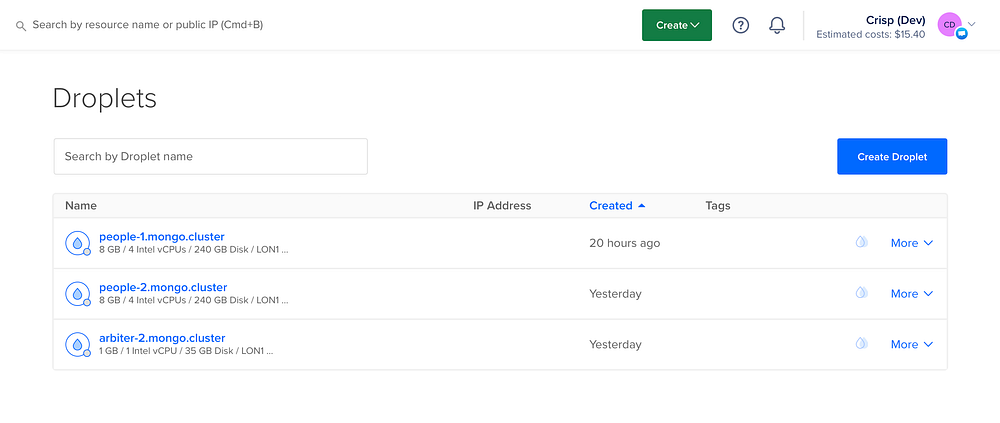
Task: Expand the More menu for people-2.mongo.cluster
Action: coord(911,294)
